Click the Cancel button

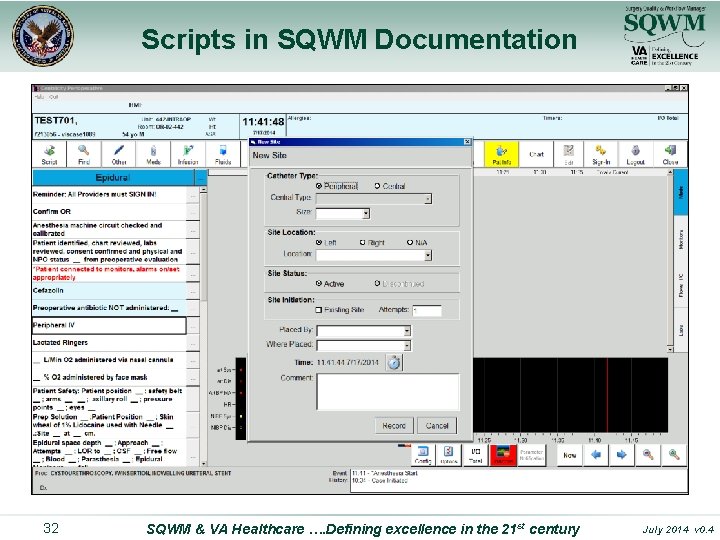(x=437, y=426)
